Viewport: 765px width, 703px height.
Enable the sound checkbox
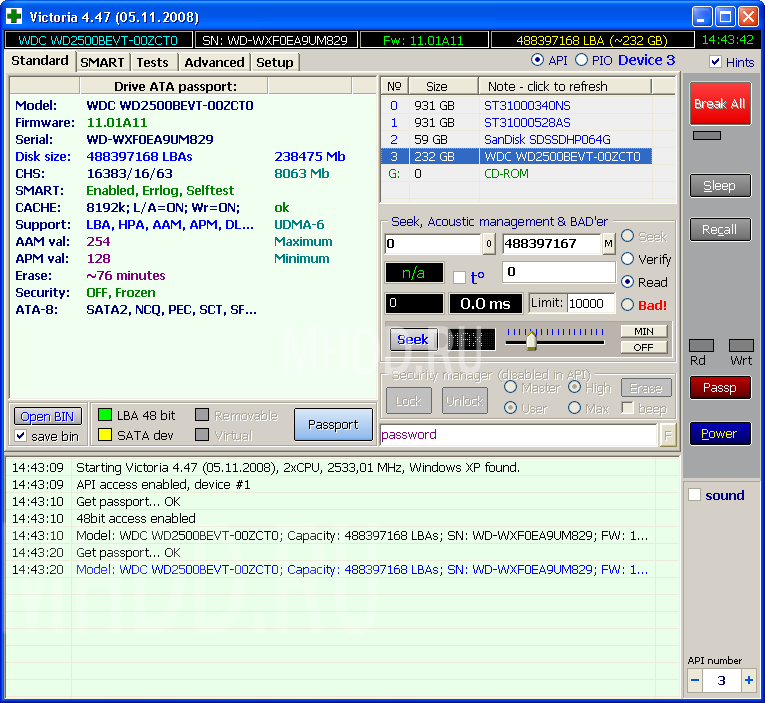click(694, 495)
